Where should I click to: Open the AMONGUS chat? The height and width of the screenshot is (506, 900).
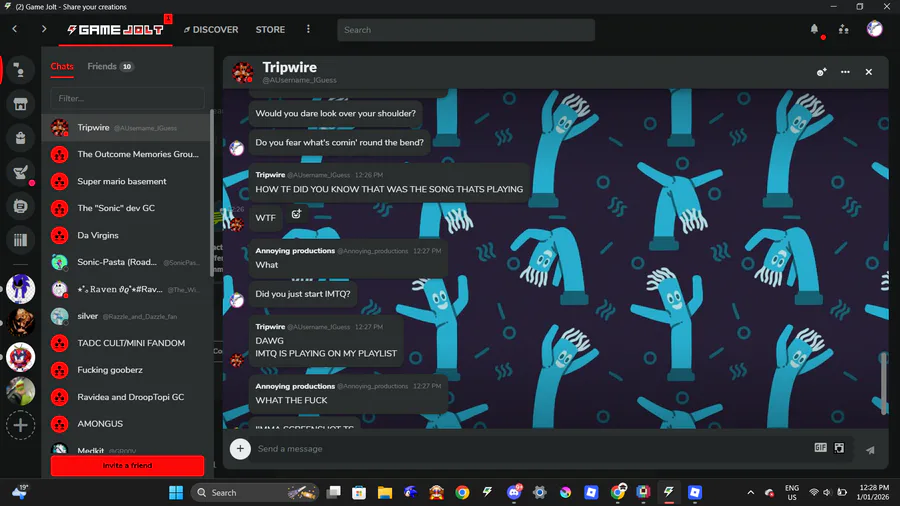tap(126, 424)
